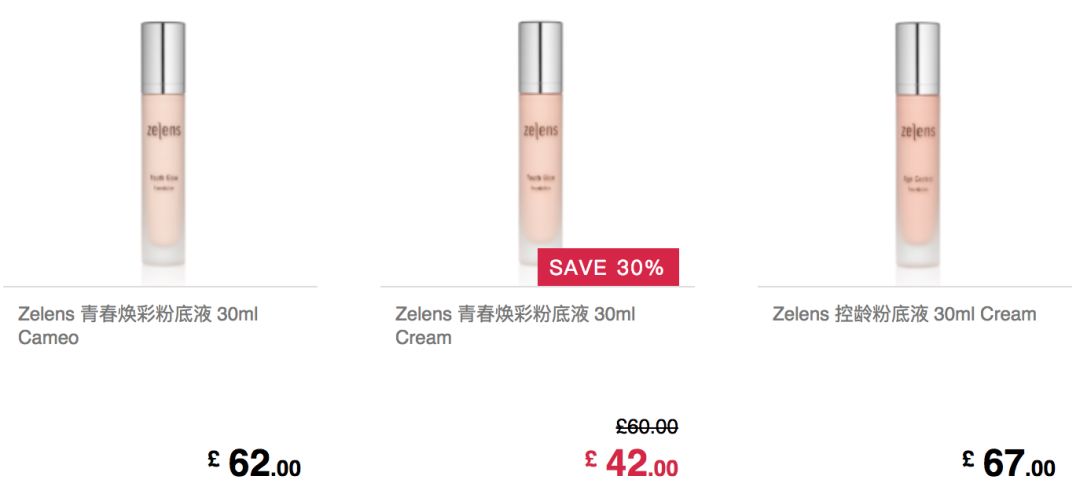Click the silver cap of the £67.00 bottle
1080x498 pixels.
917,58
